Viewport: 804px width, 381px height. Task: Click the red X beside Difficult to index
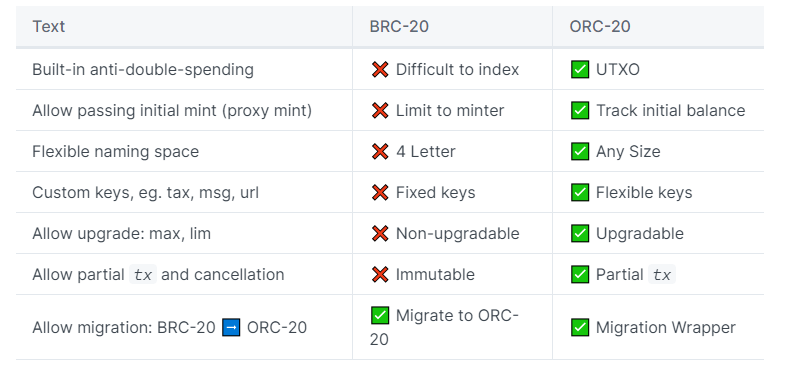[x=380, y=69]
